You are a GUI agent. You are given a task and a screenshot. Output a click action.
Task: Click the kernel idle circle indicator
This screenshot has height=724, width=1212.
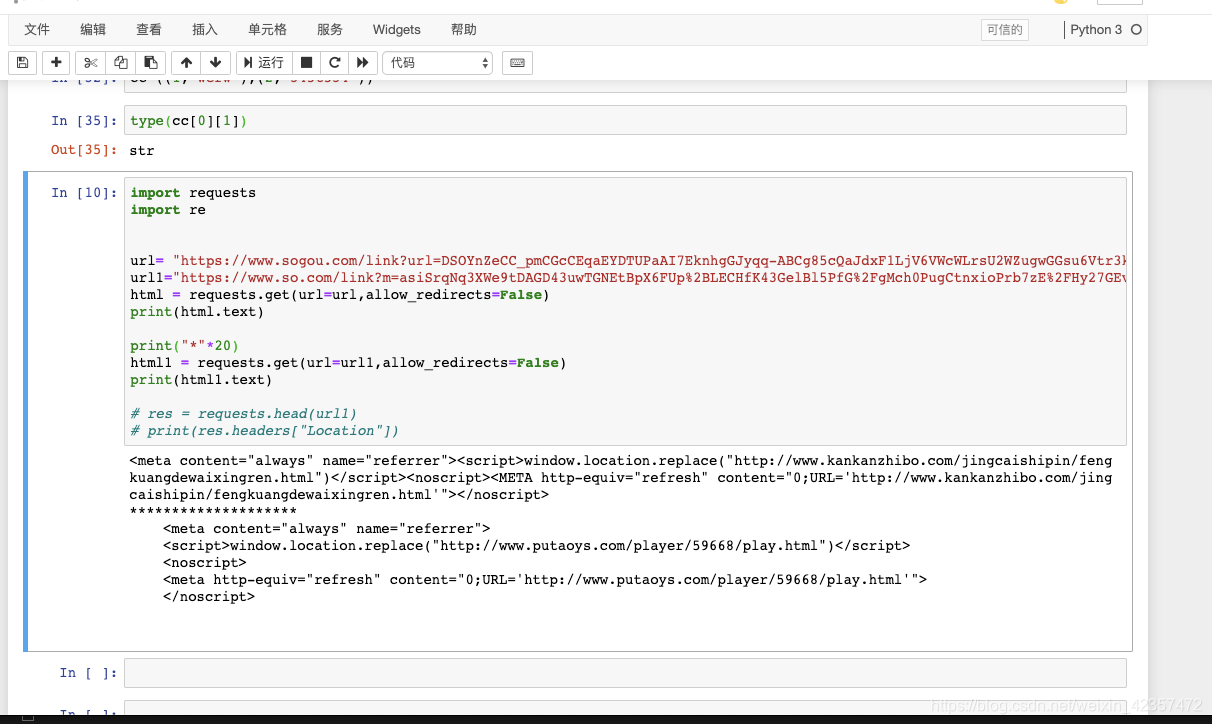pos(1136,30)
